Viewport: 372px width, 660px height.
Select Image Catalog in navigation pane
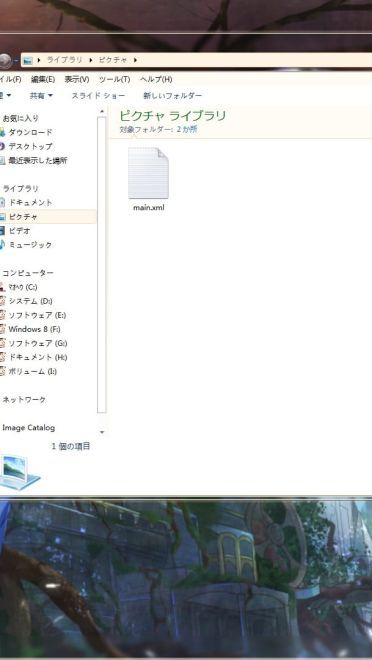point(29,428)
